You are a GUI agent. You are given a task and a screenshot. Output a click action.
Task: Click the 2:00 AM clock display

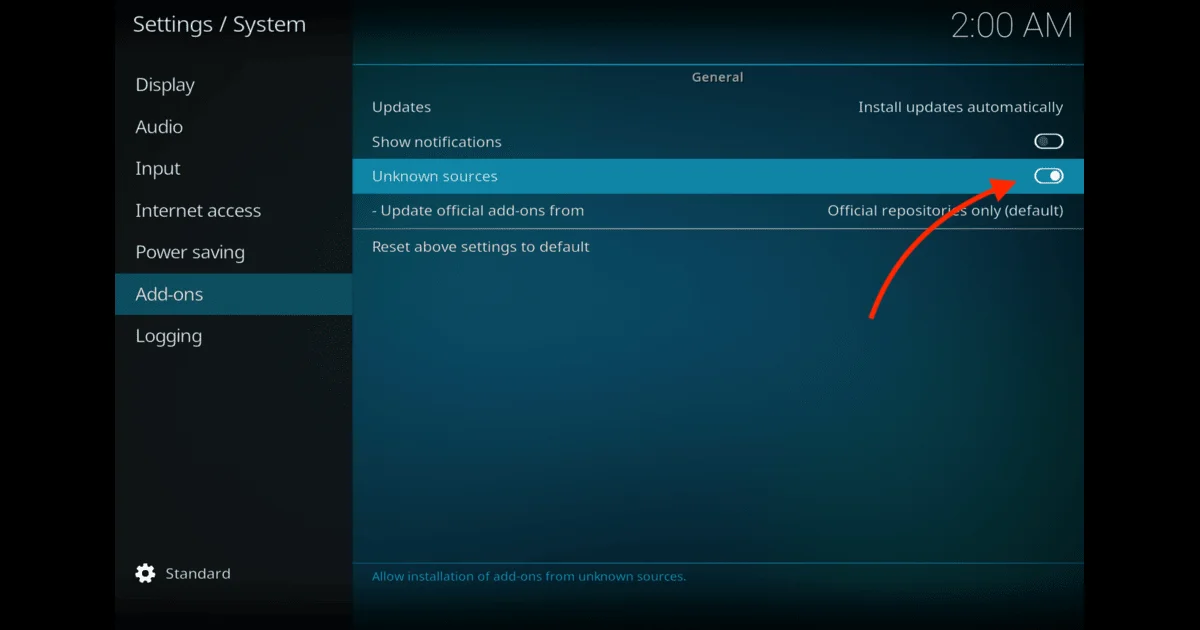[x=1011, y=26]
